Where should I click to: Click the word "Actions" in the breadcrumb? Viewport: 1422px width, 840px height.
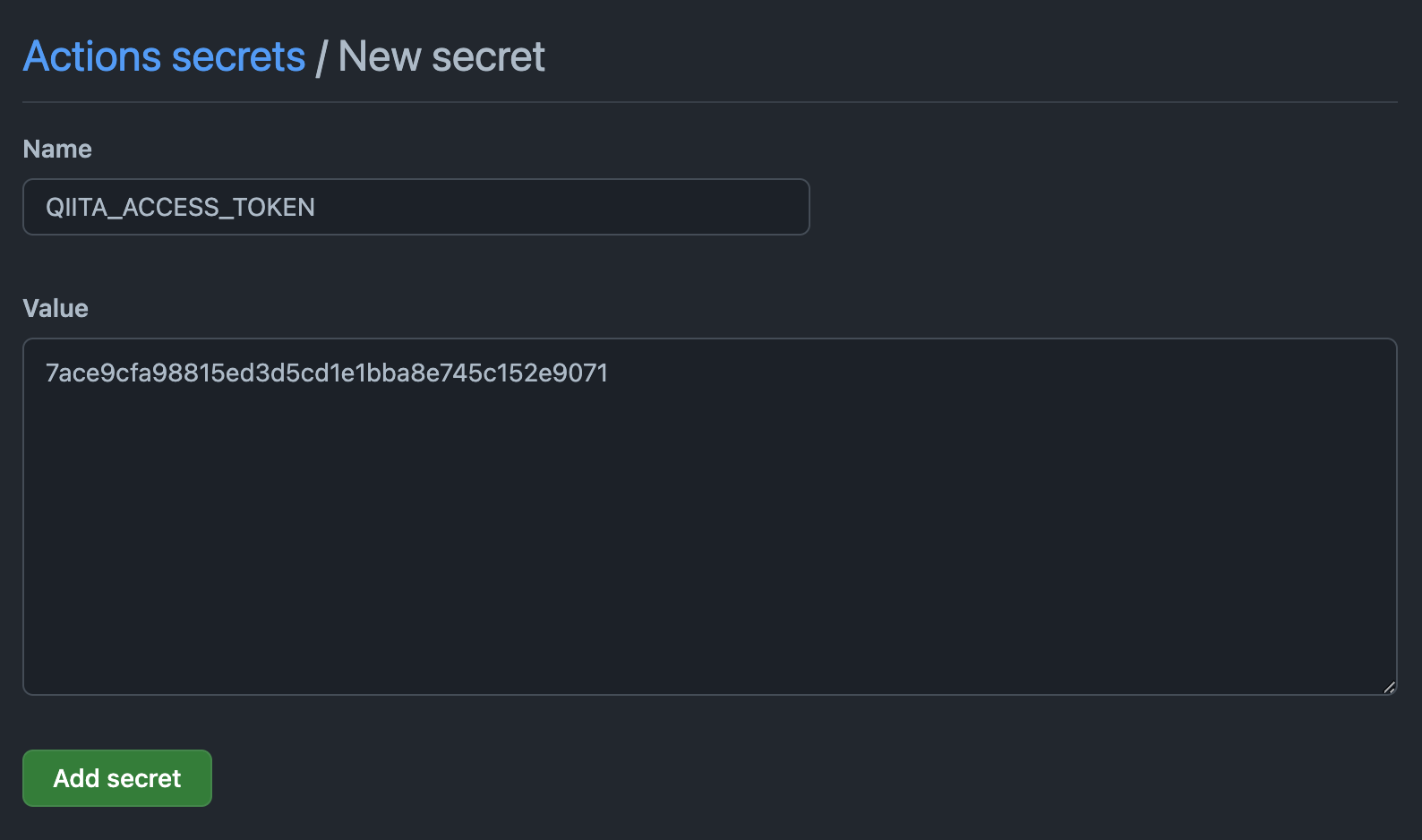(92, 57)
